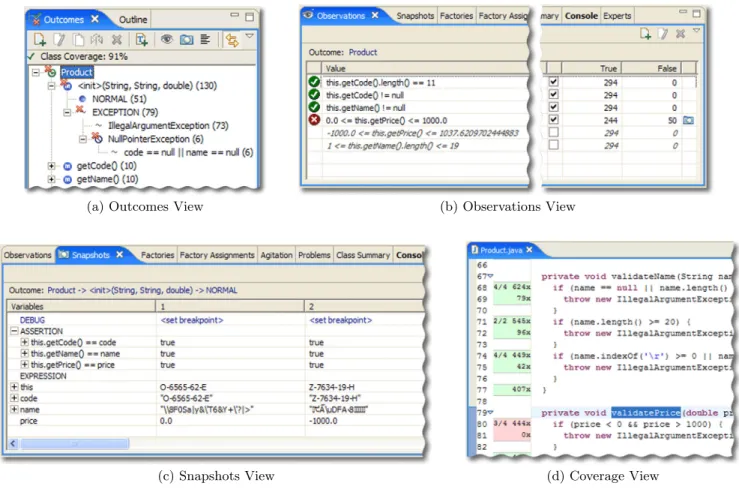Click the Product outcome link in Observations view
The height and width of the screenshot is (489, 739).
point(362,52)
